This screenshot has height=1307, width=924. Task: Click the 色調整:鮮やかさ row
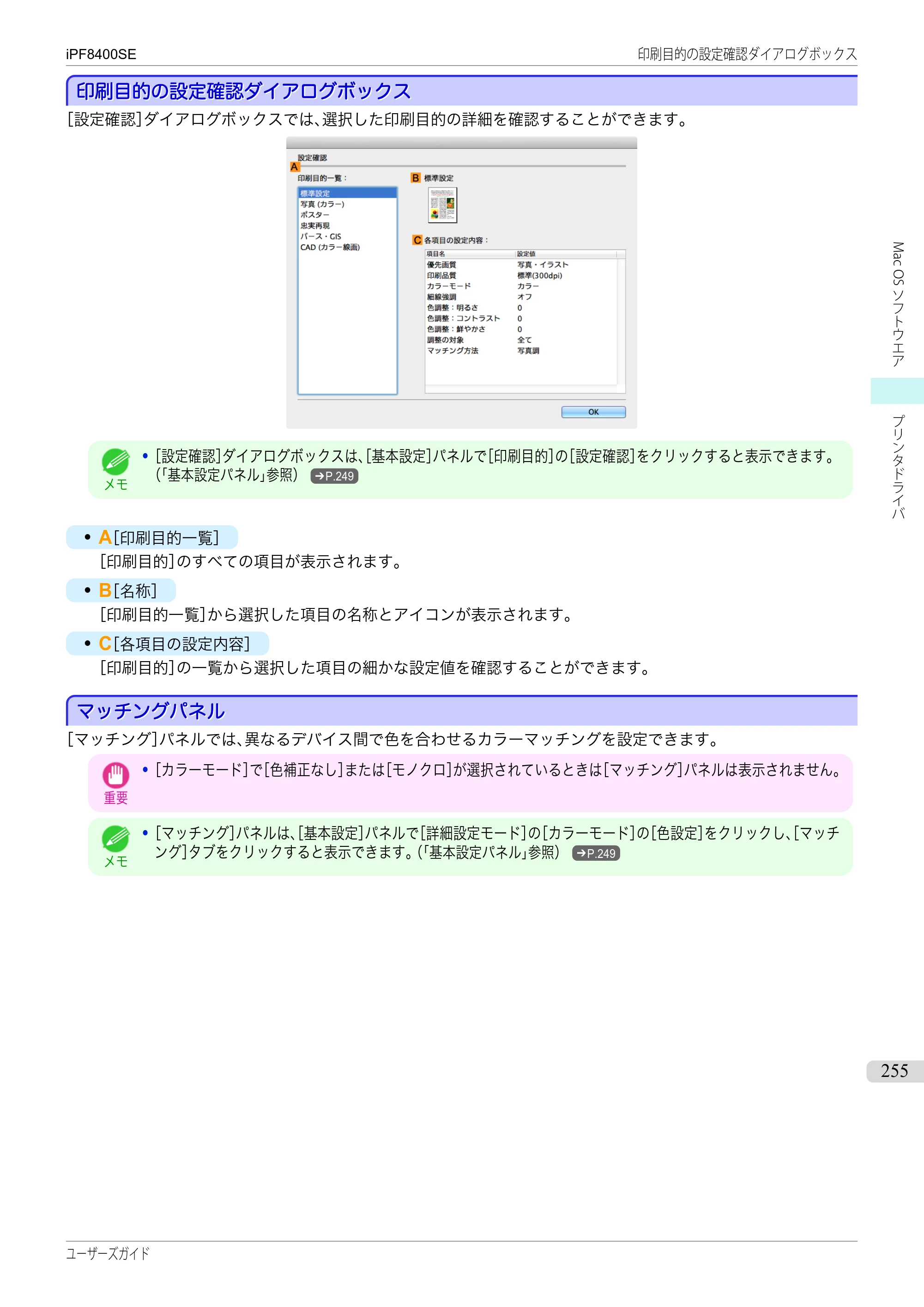(520, 329)
